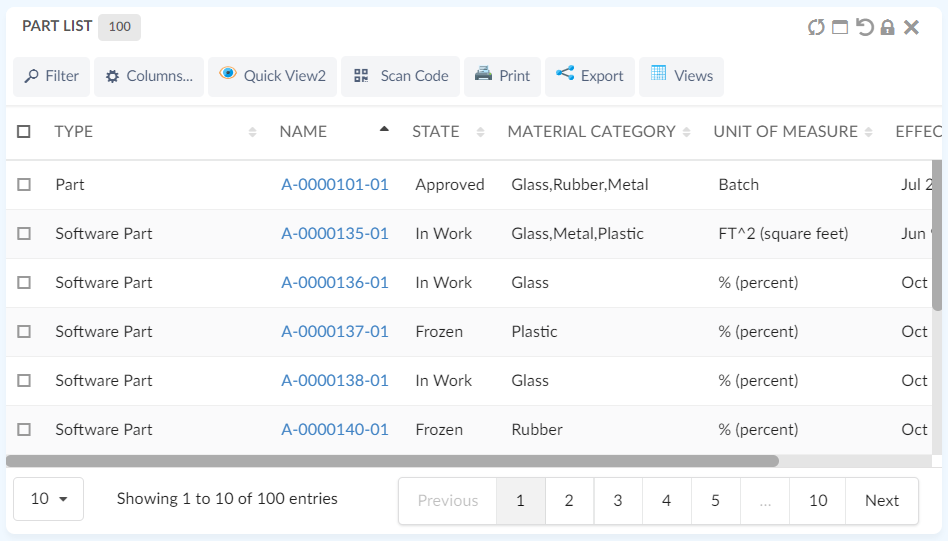
Task: Select checkbox for row A-0000137-01
Action: 24,331
